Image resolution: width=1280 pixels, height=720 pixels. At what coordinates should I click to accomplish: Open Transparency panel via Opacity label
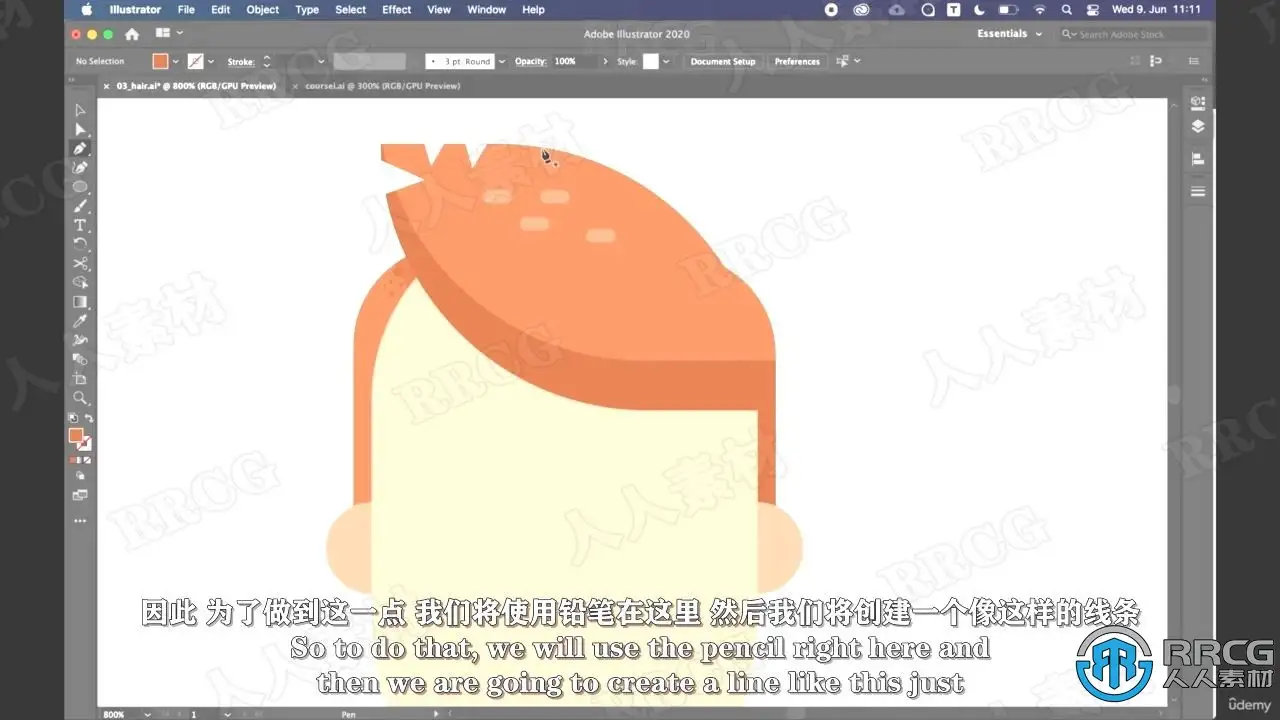click(x=530, y=62)
